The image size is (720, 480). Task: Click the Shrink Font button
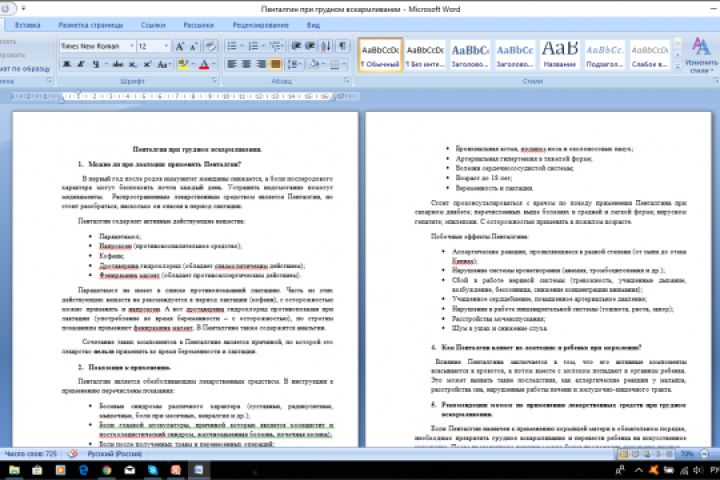pyautogui.click(x=194, y=46)
